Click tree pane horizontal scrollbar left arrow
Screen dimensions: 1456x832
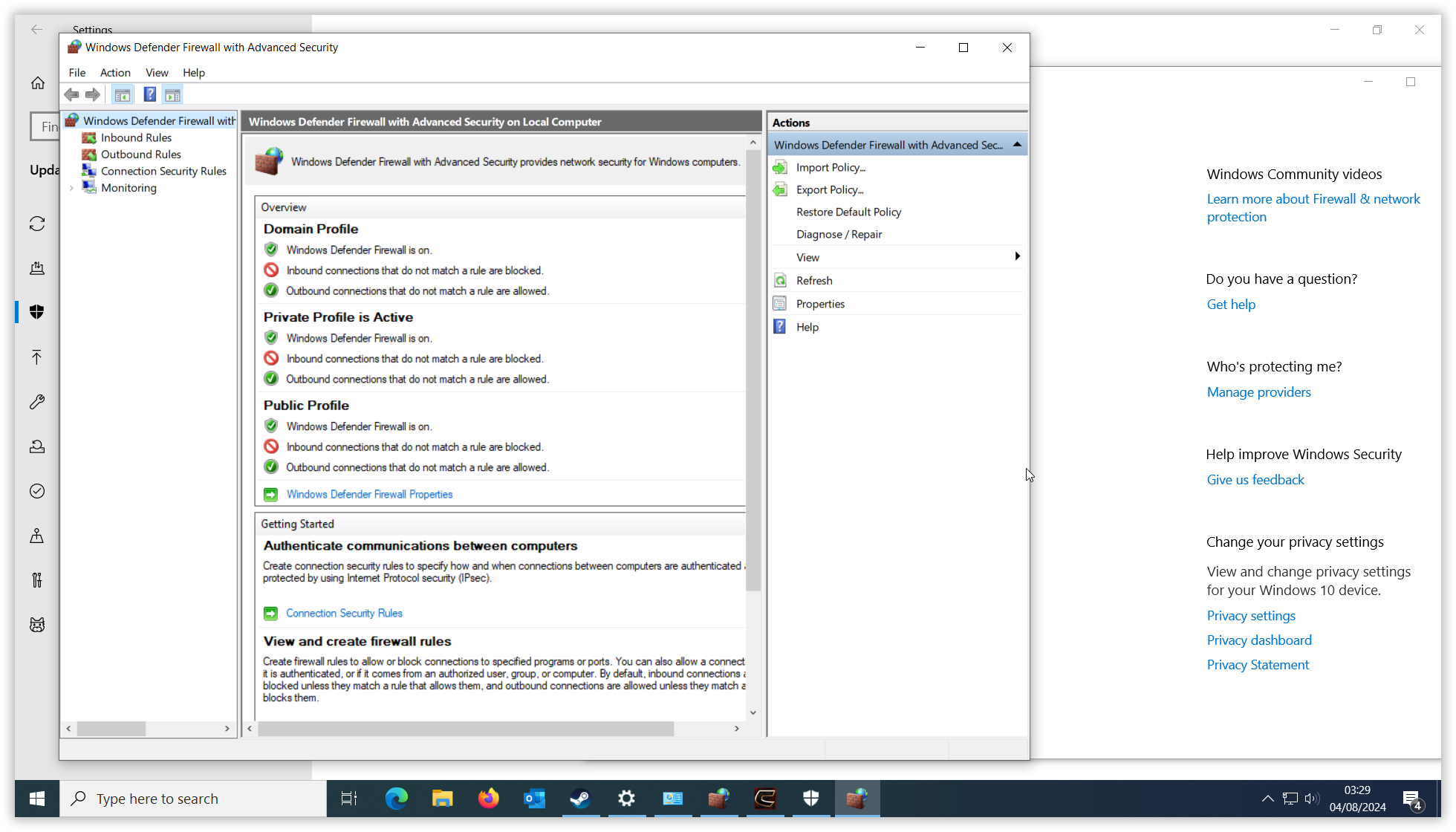coord(69,729)
